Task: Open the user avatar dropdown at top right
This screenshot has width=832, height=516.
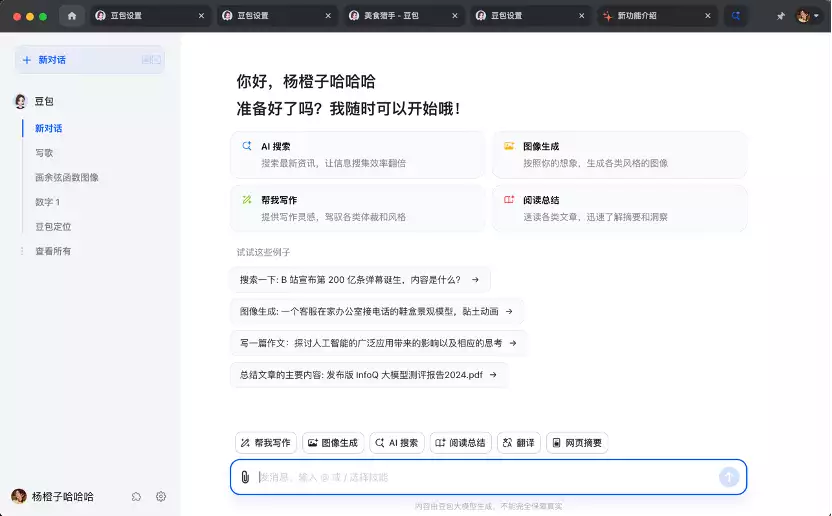Action: (808, 16)
